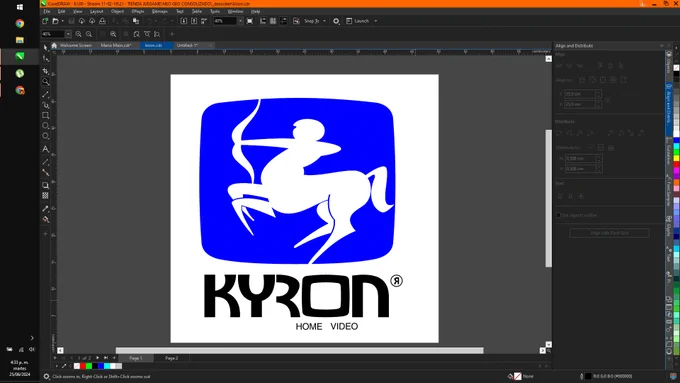This screenshot has width=680, height=383.
Task: Switch to Page 2 tab
Action: (x=172, y=358)
